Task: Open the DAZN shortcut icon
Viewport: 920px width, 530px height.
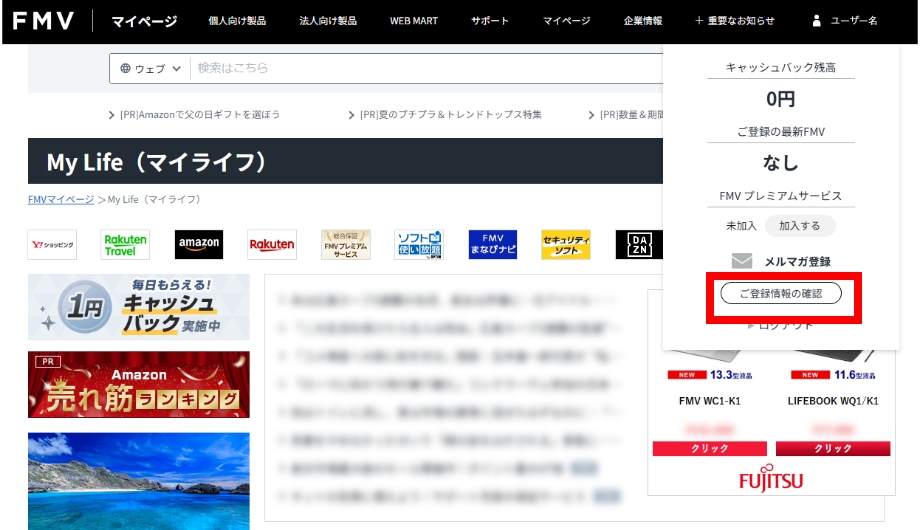Action: (639, 245)
